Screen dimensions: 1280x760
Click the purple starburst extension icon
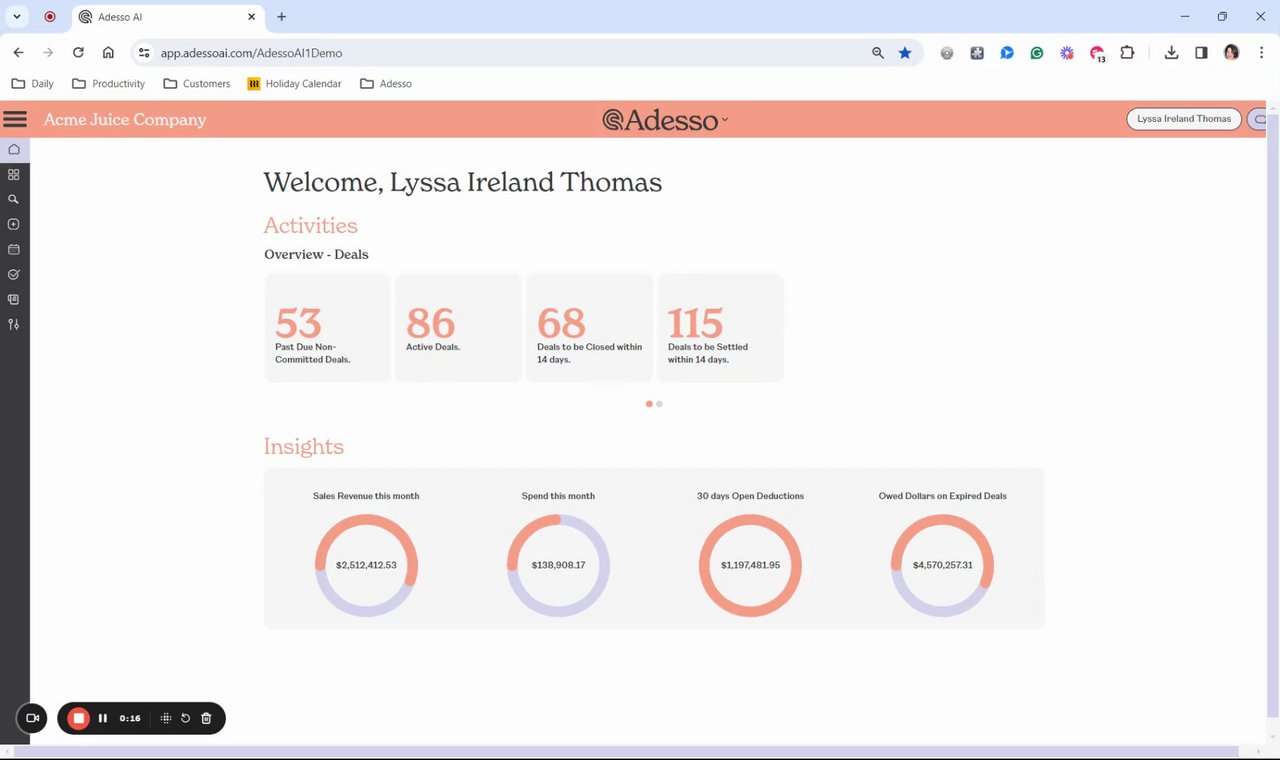coord(1067,53)
